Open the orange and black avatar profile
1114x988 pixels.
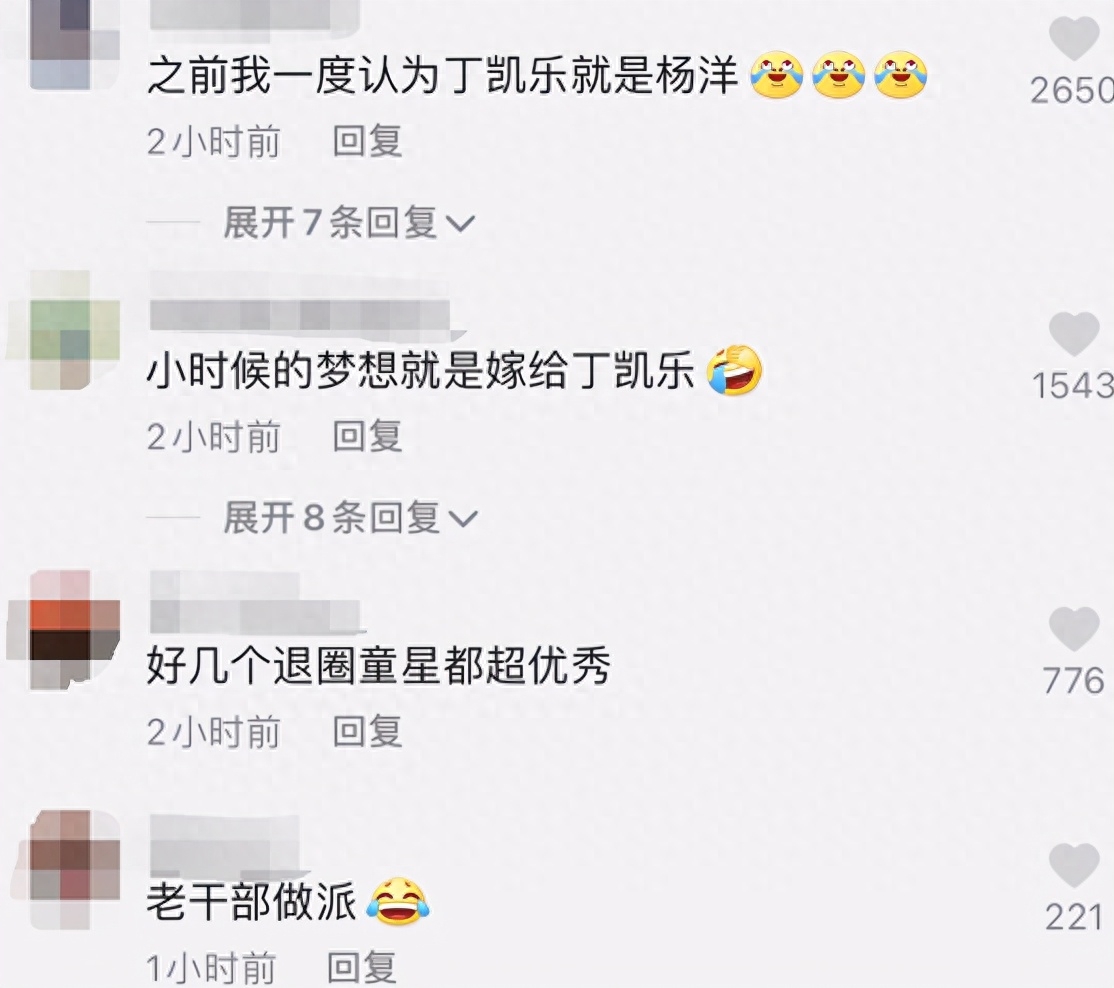point(61,630)
